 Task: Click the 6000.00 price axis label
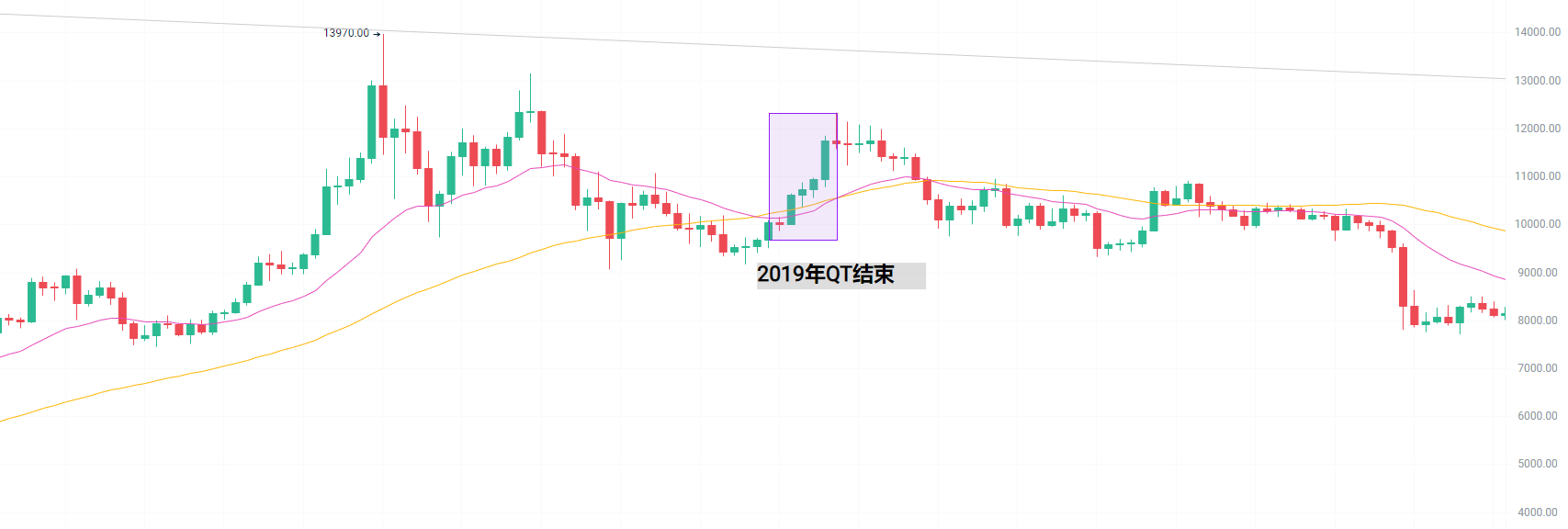1537,416
